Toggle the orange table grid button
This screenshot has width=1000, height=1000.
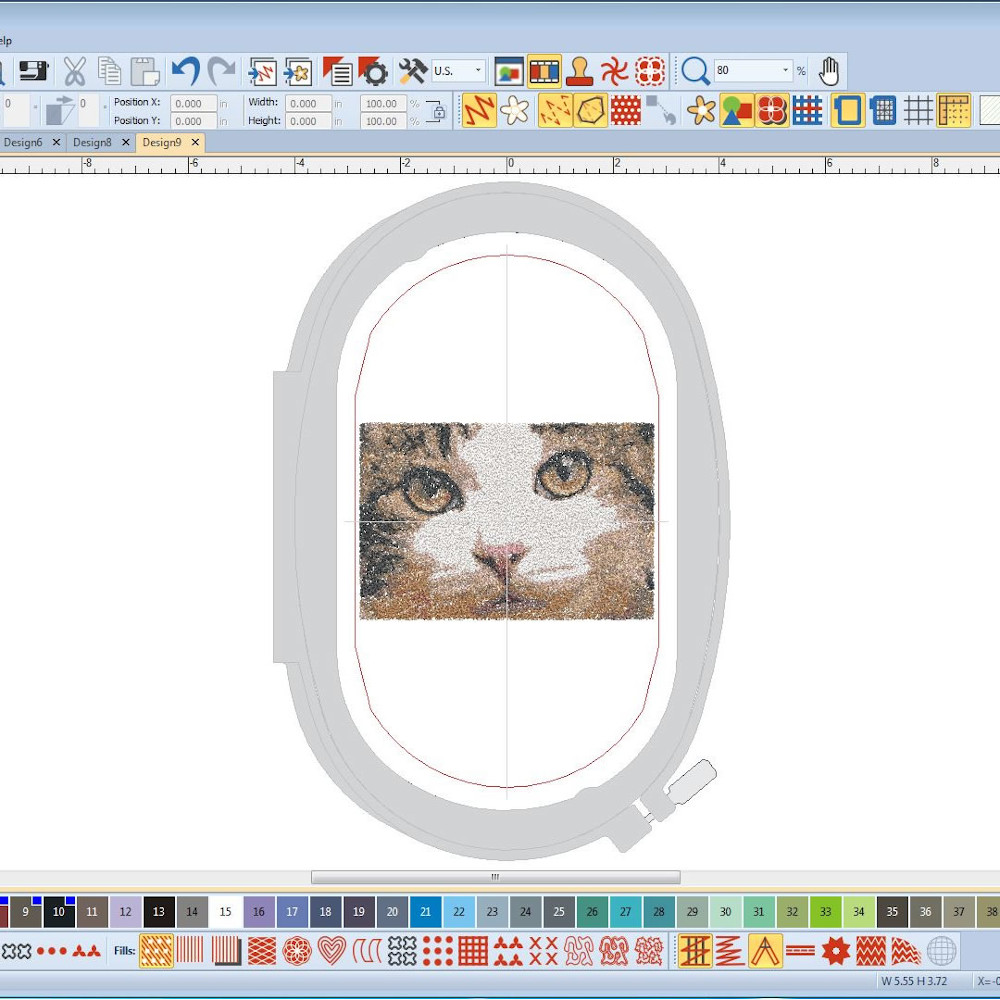point(953,110)
